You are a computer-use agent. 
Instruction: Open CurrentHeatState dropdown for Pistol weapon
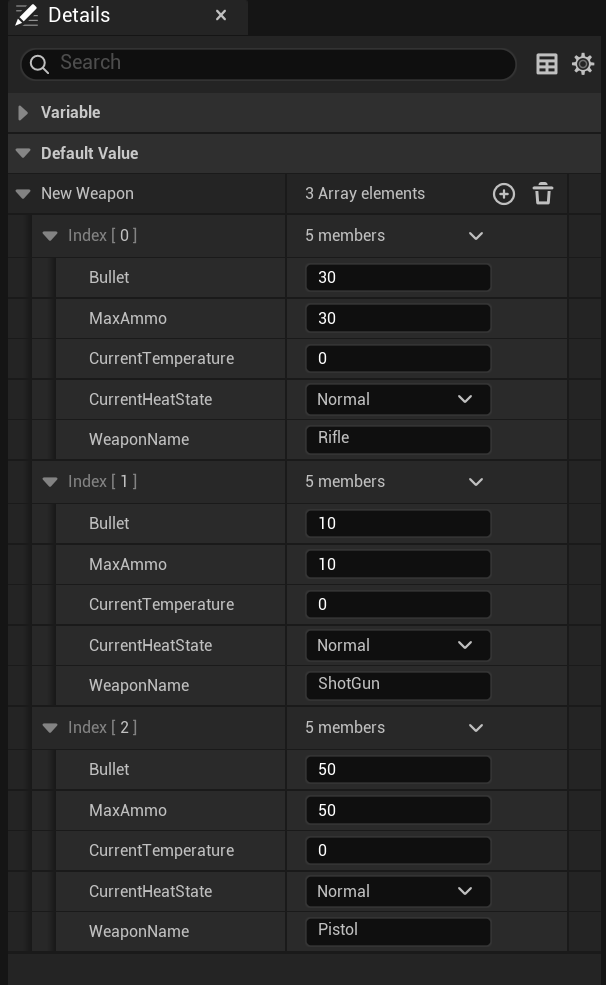coord(397,891)
